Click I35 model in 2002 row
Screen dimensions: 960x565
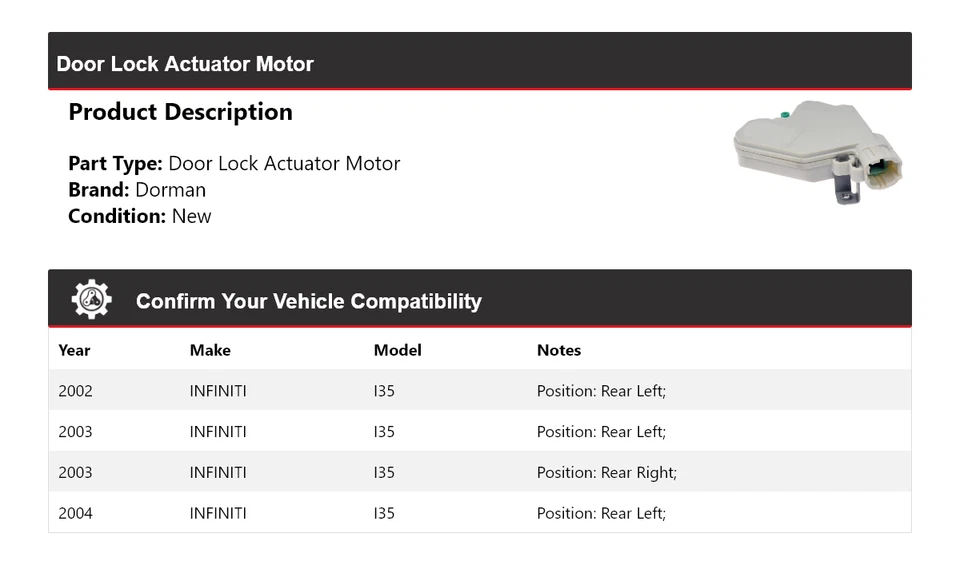384,391
